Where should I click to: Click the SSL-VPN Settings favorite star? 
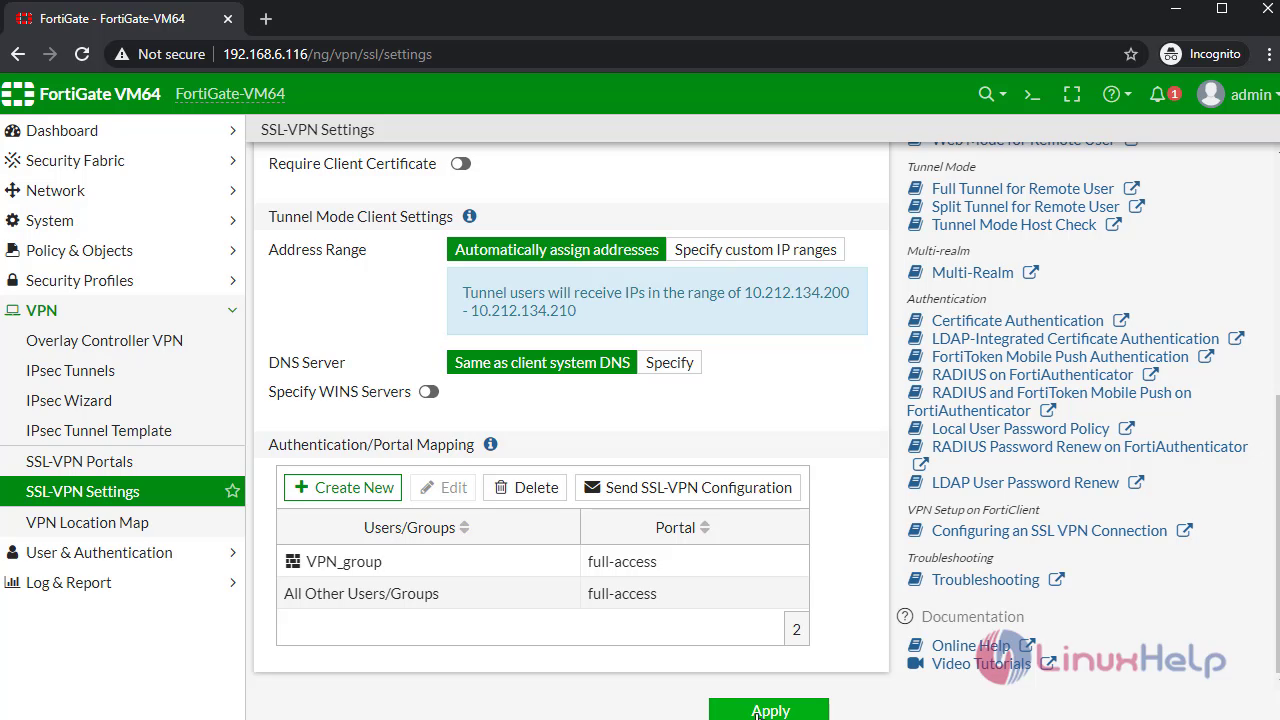pyautogui.click(x=232, y=491)
